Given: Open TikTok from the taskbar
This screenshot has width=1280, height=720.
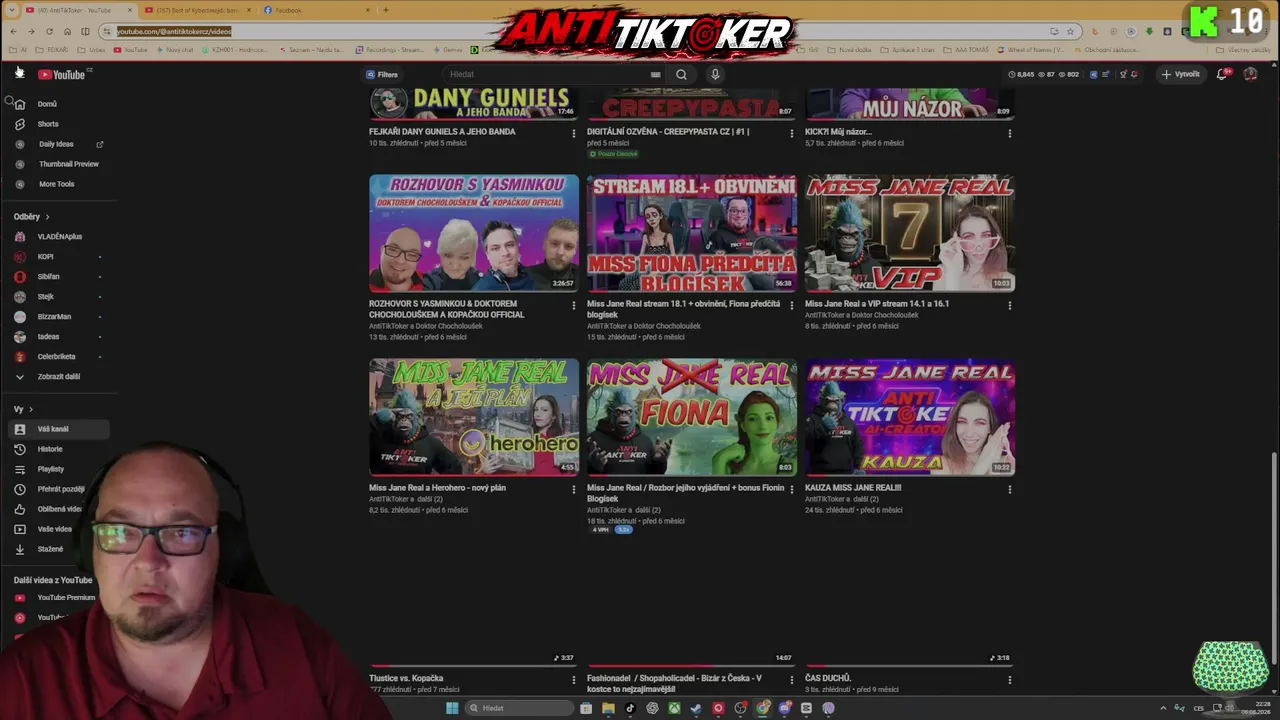Looking at the screenshot, I should point(630,708).
